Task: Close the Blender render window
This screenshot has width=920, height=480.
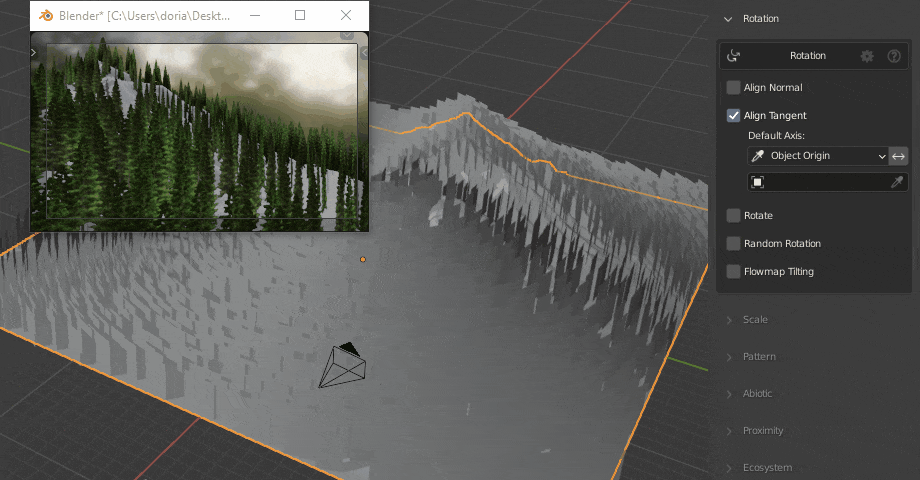Action: pos(346,15)
